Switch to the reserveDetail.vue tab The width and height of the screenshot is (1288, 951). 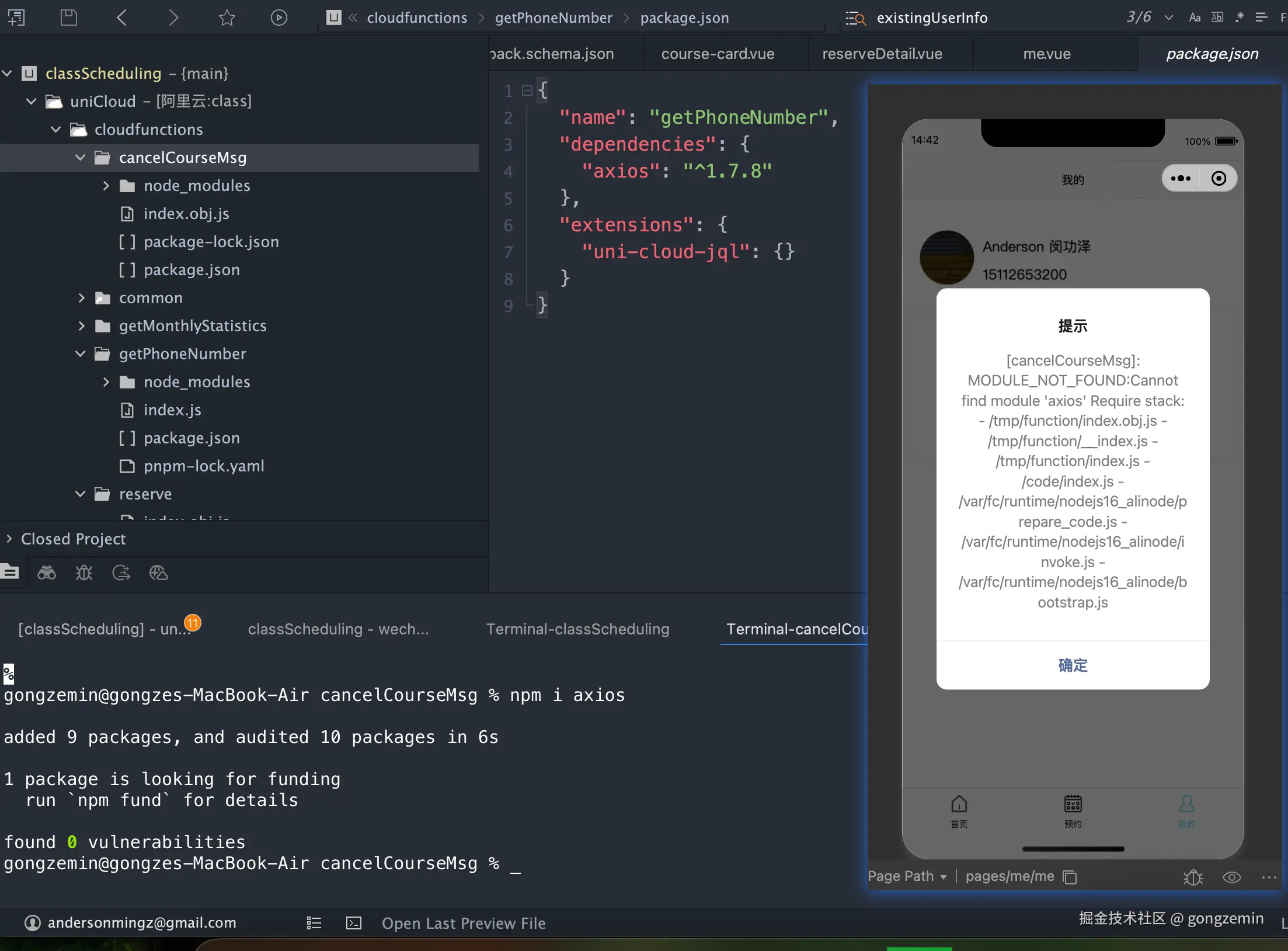coord(882,54)
